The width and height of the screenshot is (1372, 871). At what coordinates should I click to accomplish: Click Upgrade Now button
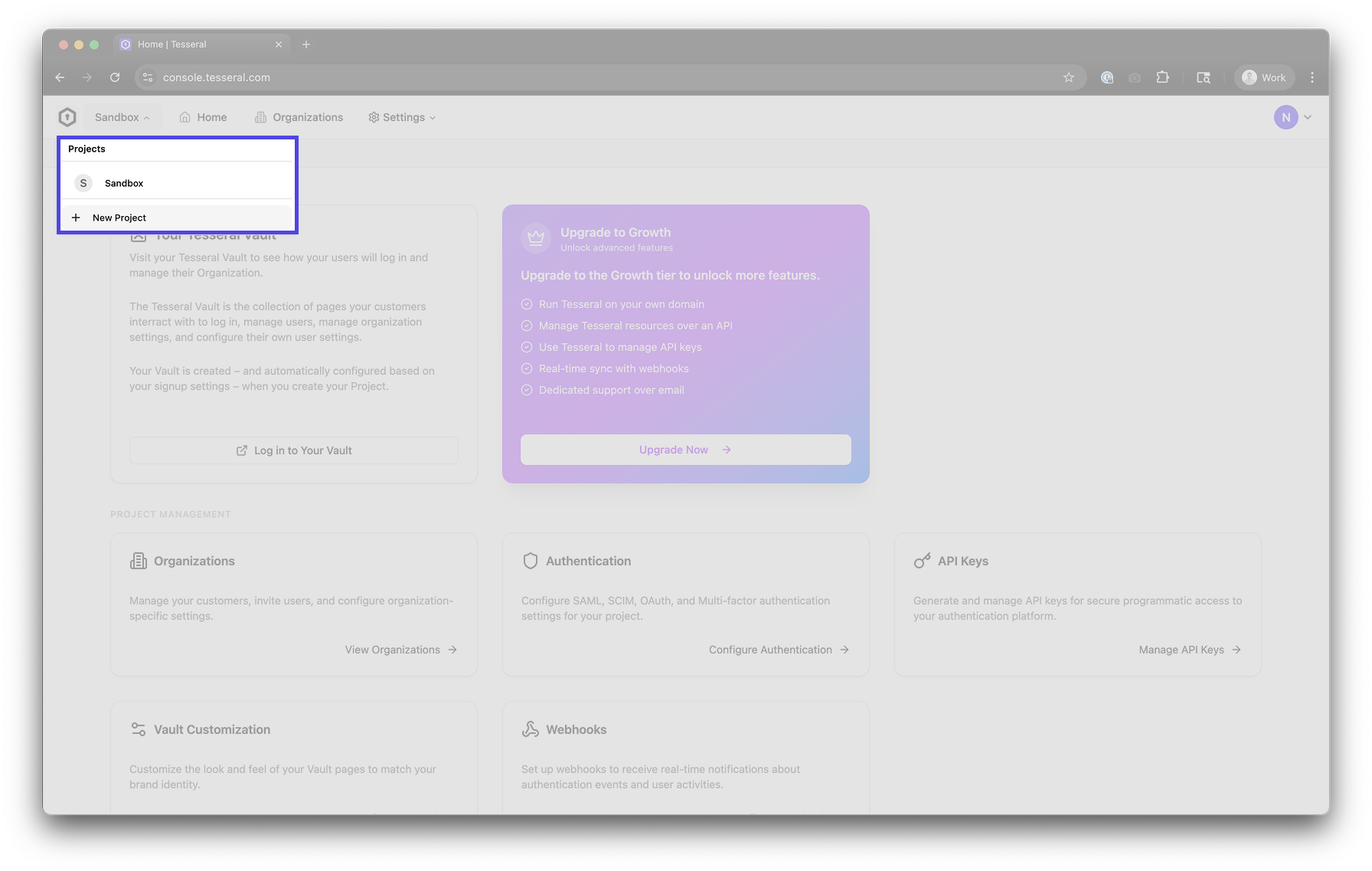pyautogui.click(x=686, y=450)
